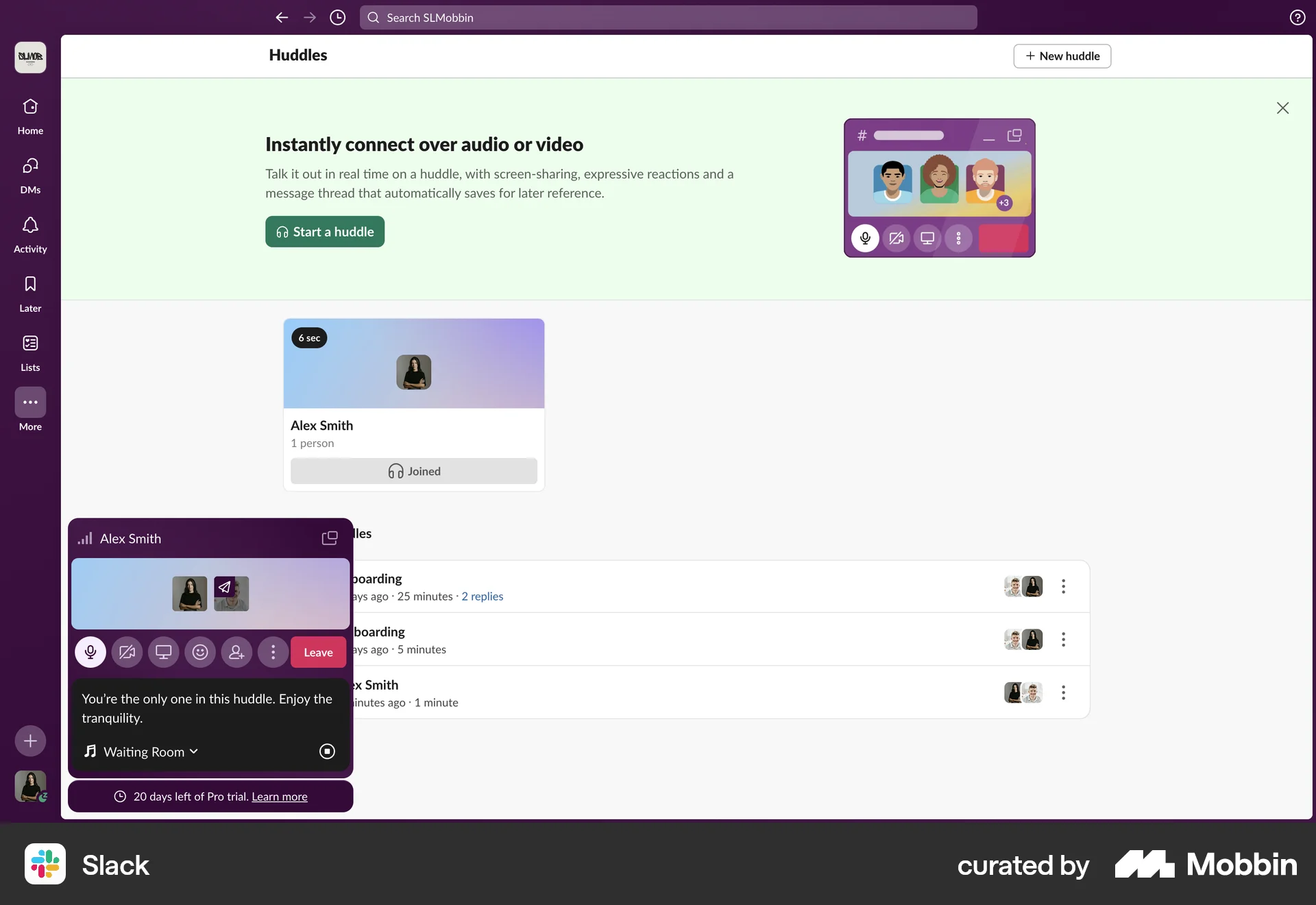Open Lists from the sidebar
Screen dimensions: 1316x905
(29, 351)
